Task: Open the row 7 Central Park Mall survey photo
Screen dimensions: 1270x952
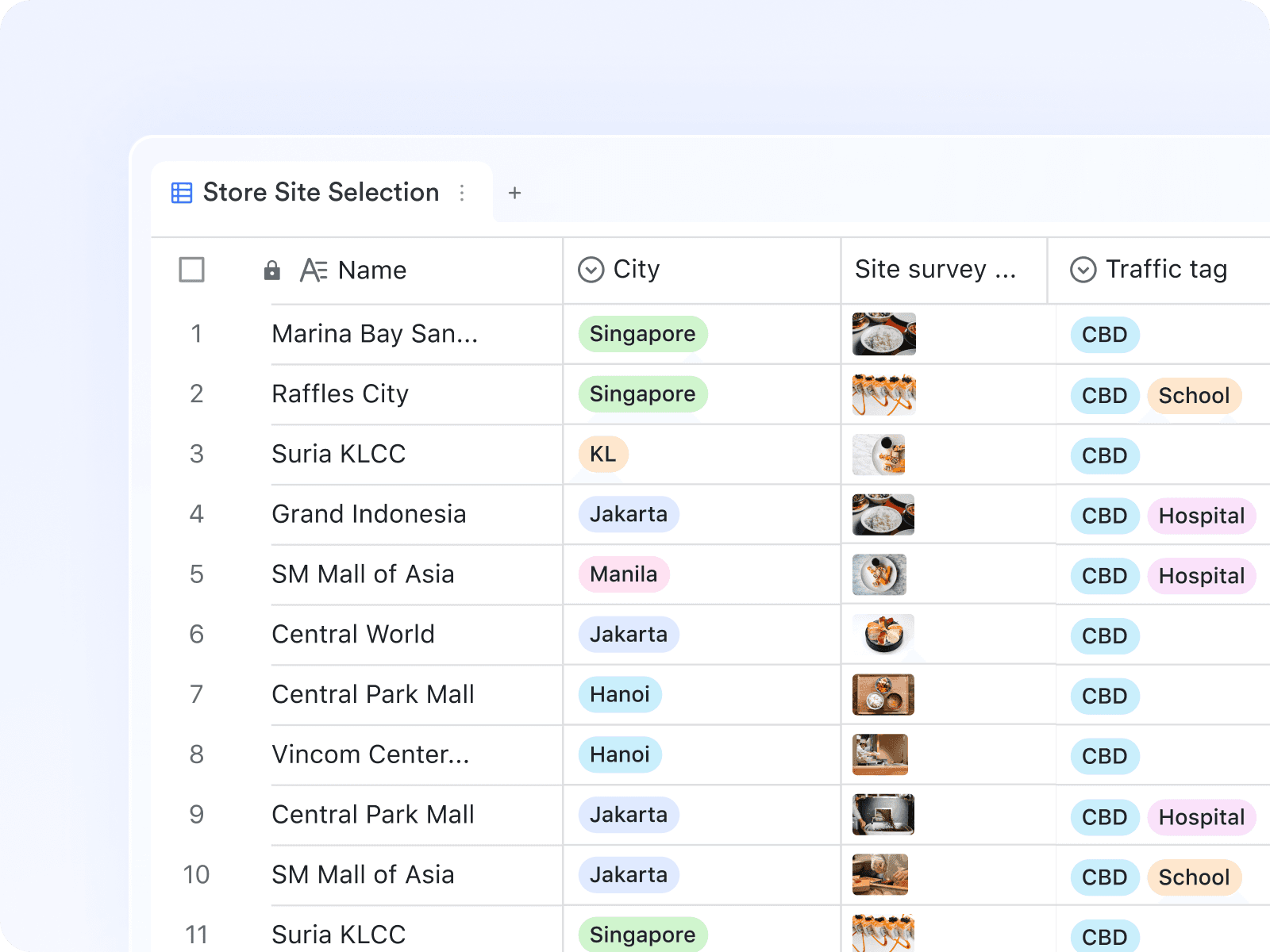Action: tap(883, 695)
